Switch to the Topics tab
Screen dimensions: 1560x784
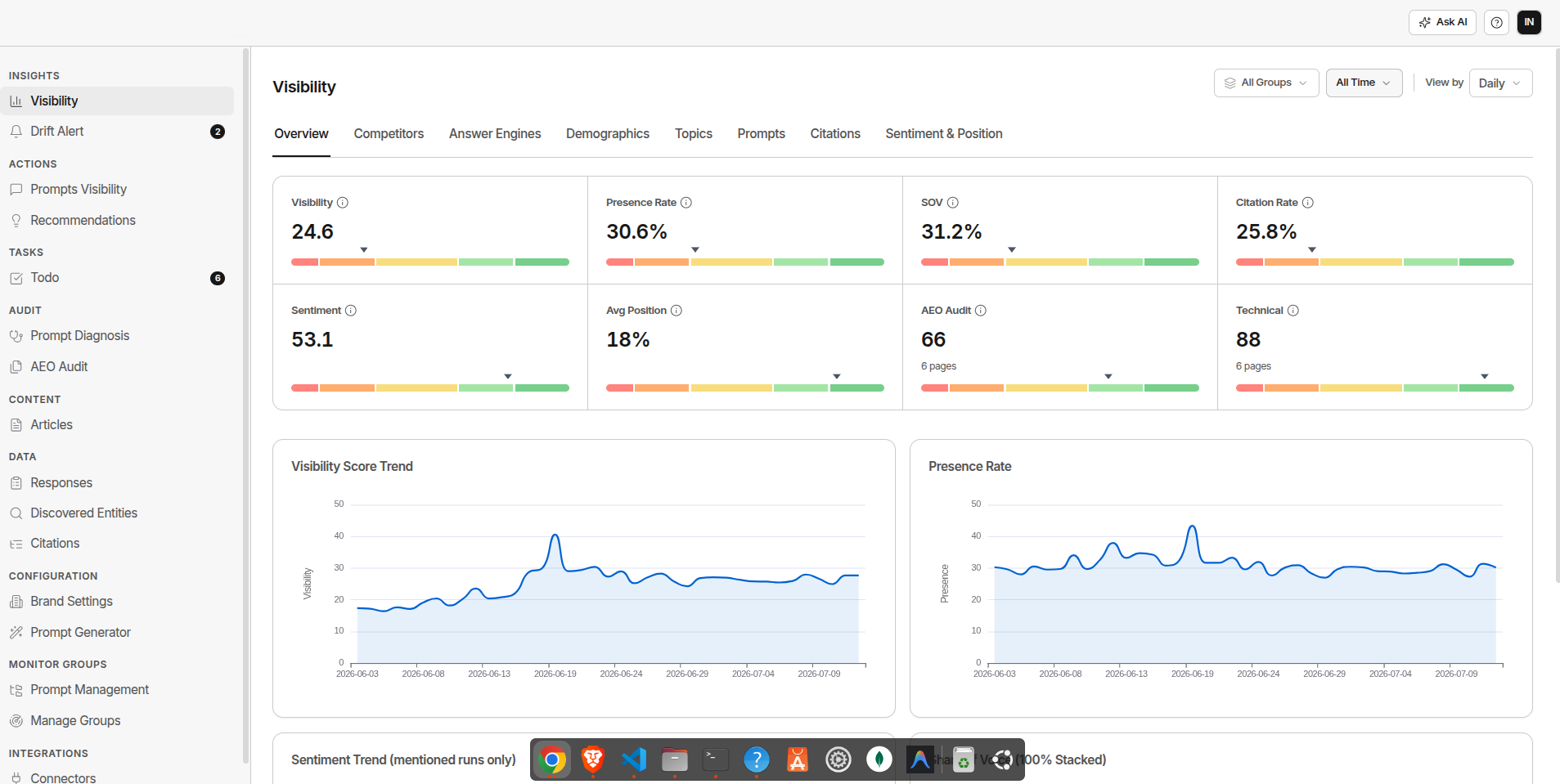tap(694, 134)
